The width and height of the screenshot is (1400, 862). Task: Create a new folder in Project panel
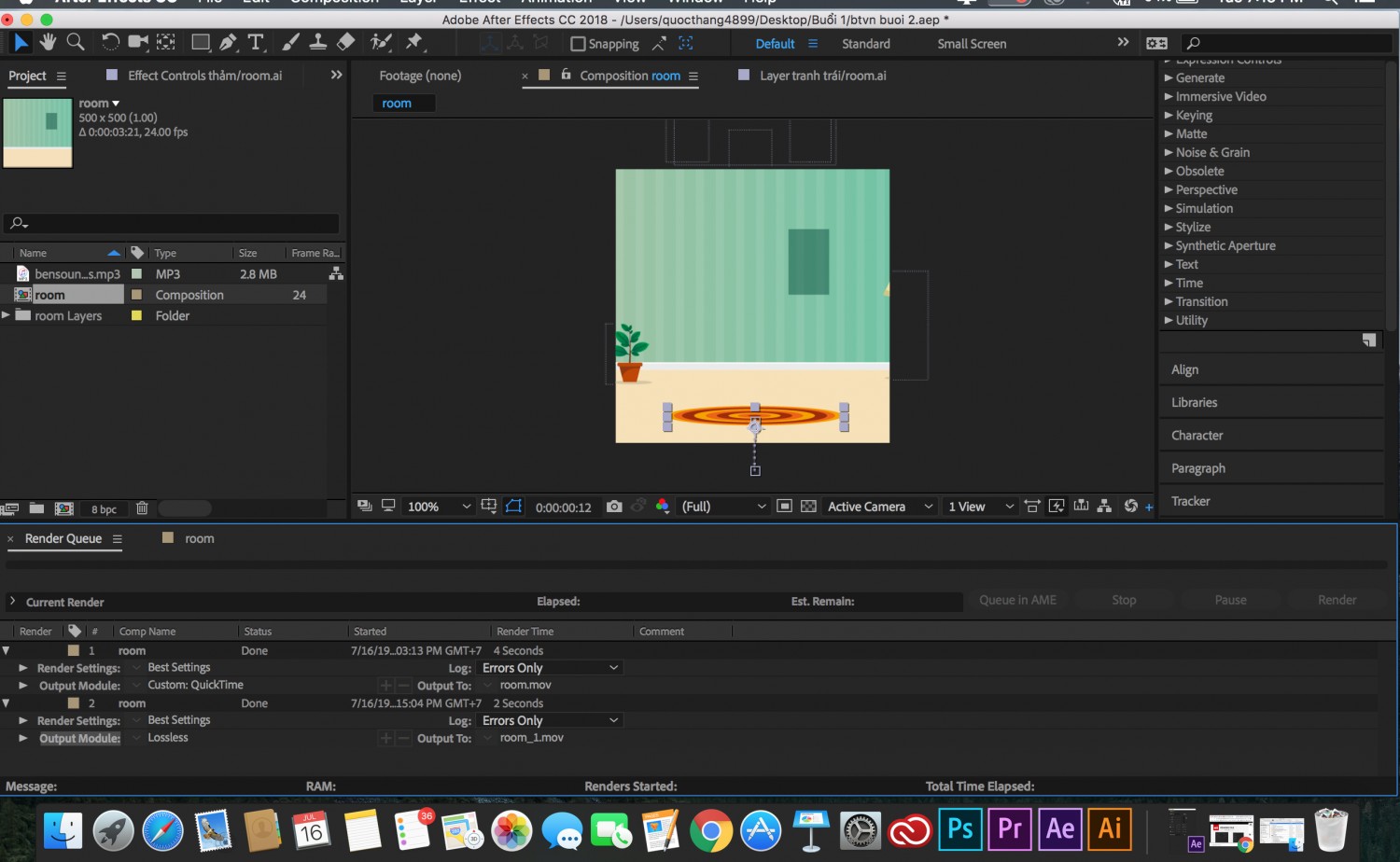[x=36, y=508]
